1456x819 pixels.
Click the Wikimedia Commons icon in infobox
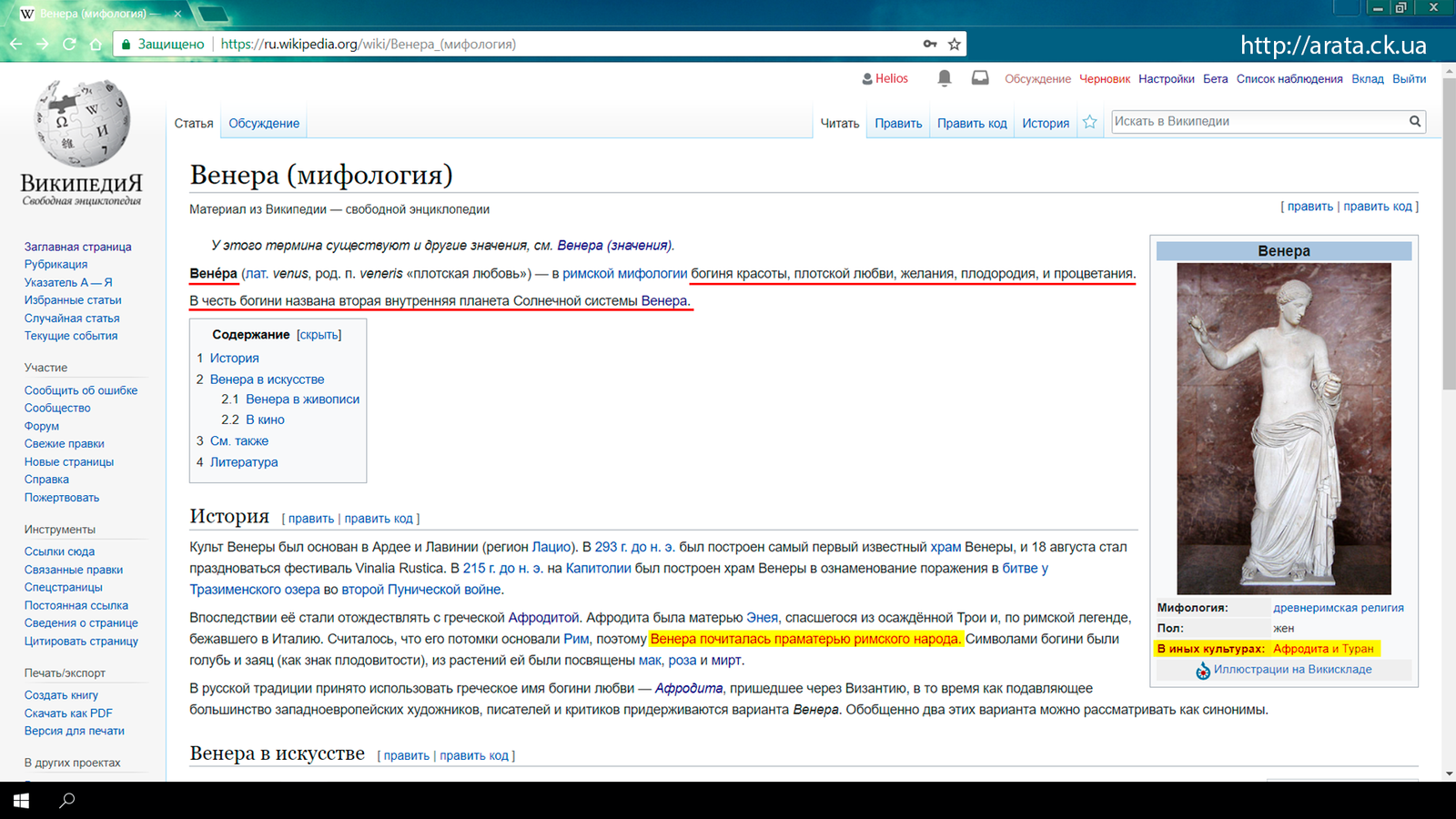click(x=1203, y=671)
